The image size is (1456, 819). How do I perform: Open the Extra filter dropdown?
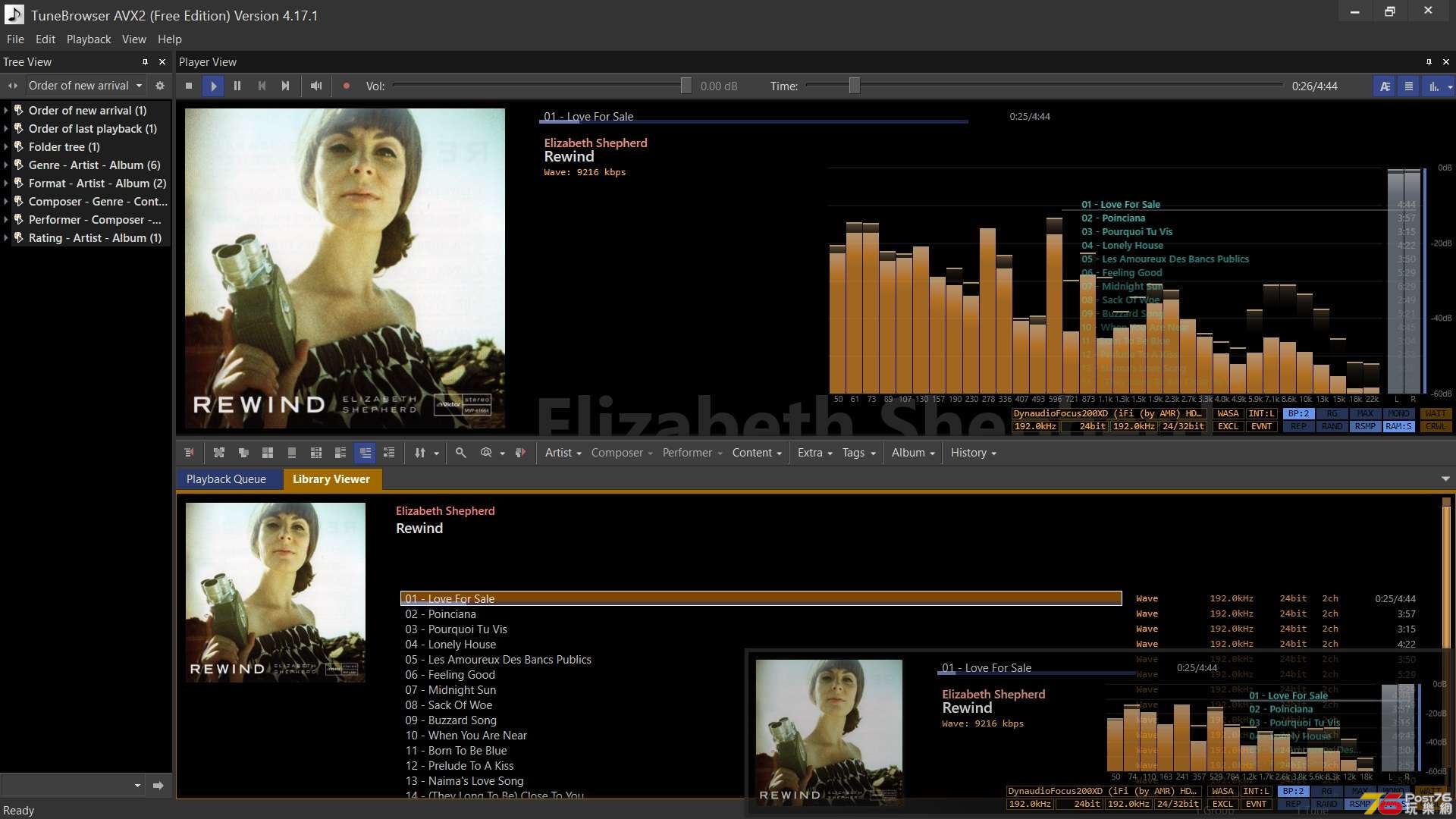click(814, 453)
